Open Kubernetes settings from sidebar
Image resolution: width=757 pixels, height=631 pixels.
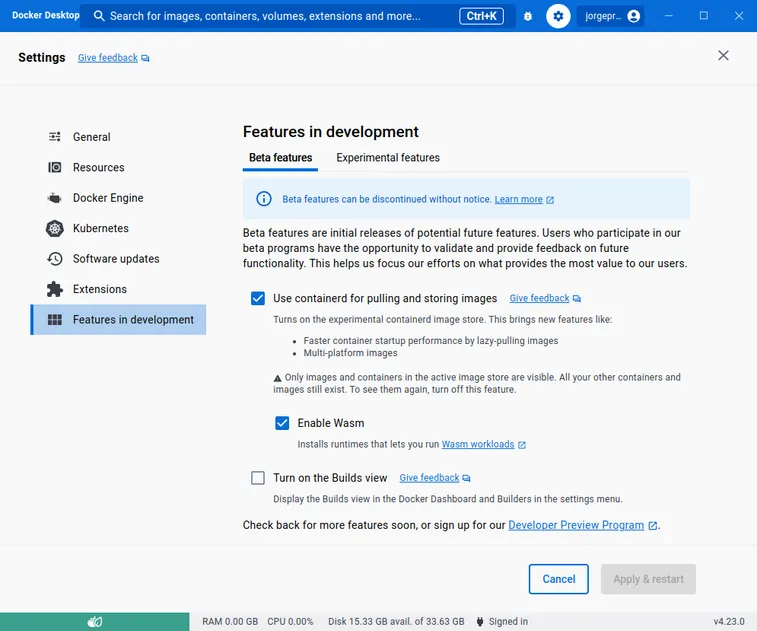click(x=100, y=228)
